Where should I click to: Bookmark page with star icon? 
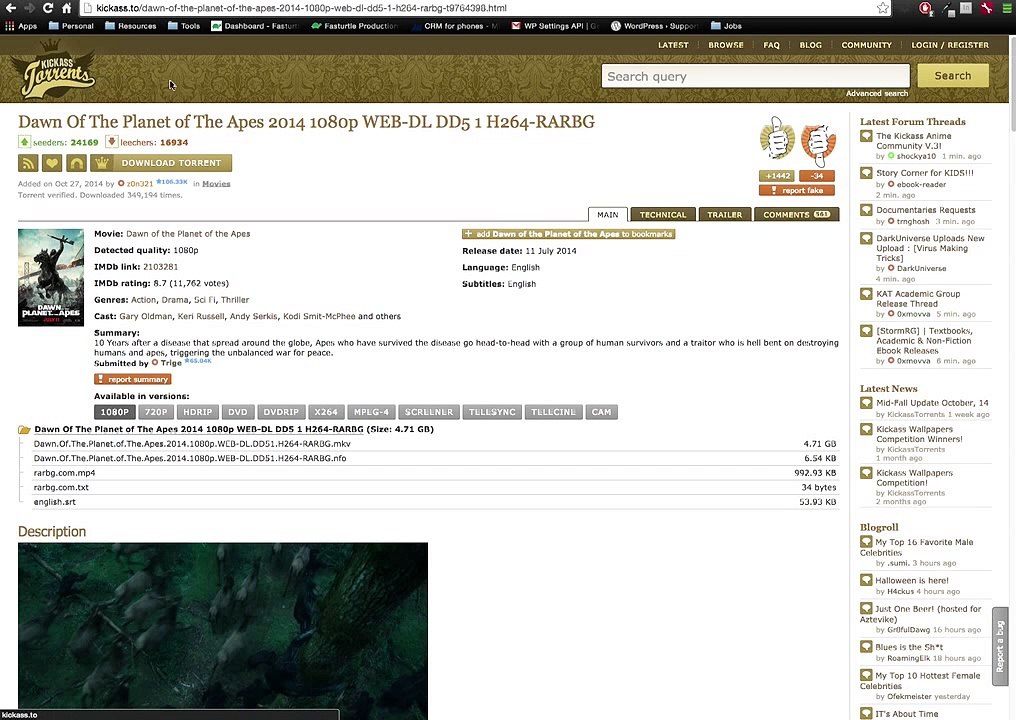click(883, 8)
